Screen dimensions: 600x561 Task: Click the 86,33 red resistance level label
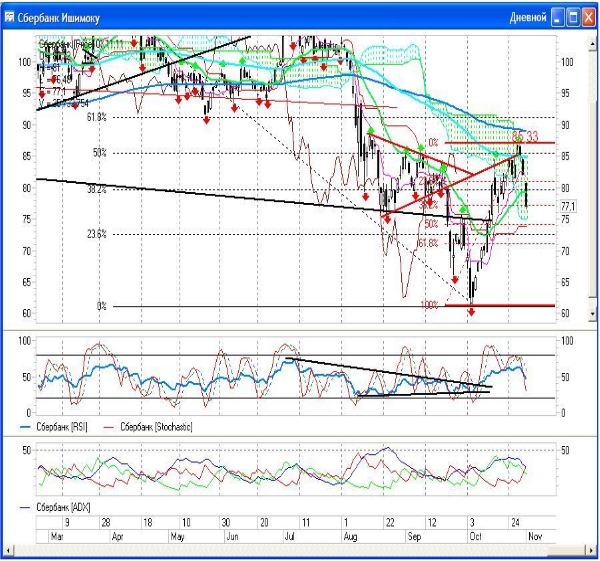[x=525, y=136]
